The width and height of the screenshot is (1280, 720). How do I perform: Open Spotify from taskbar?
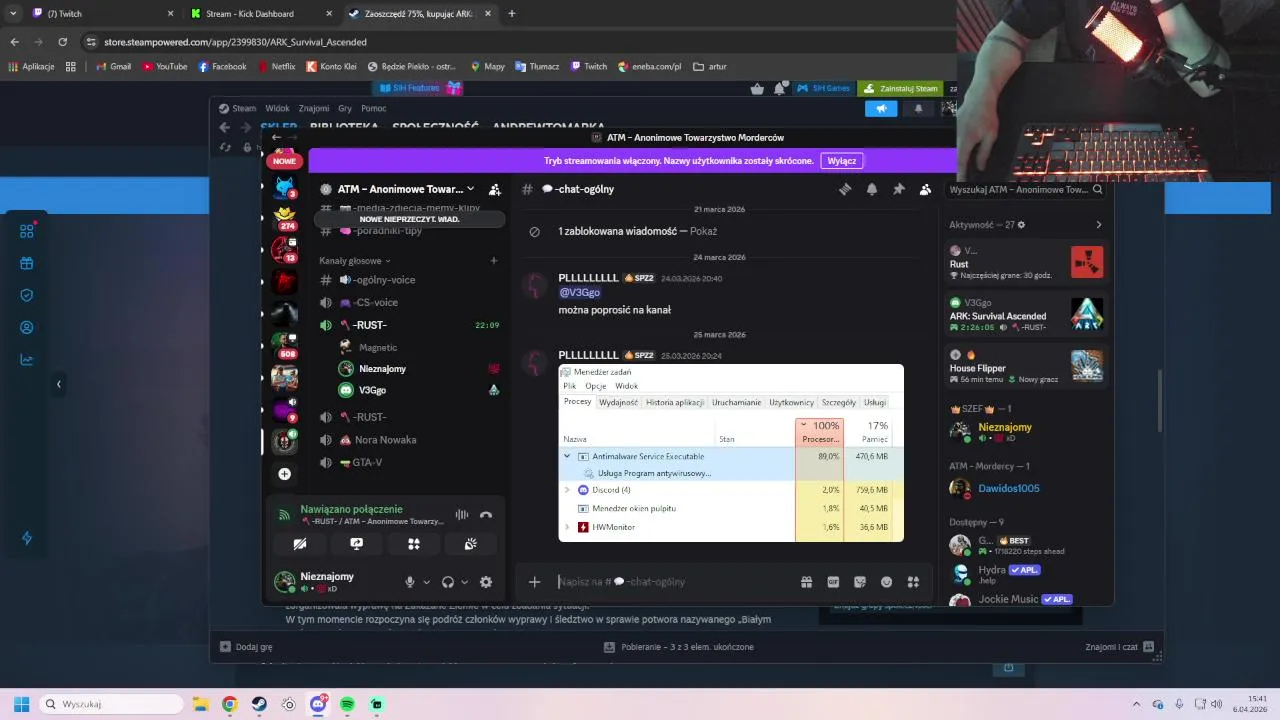[x=347, y=704]
